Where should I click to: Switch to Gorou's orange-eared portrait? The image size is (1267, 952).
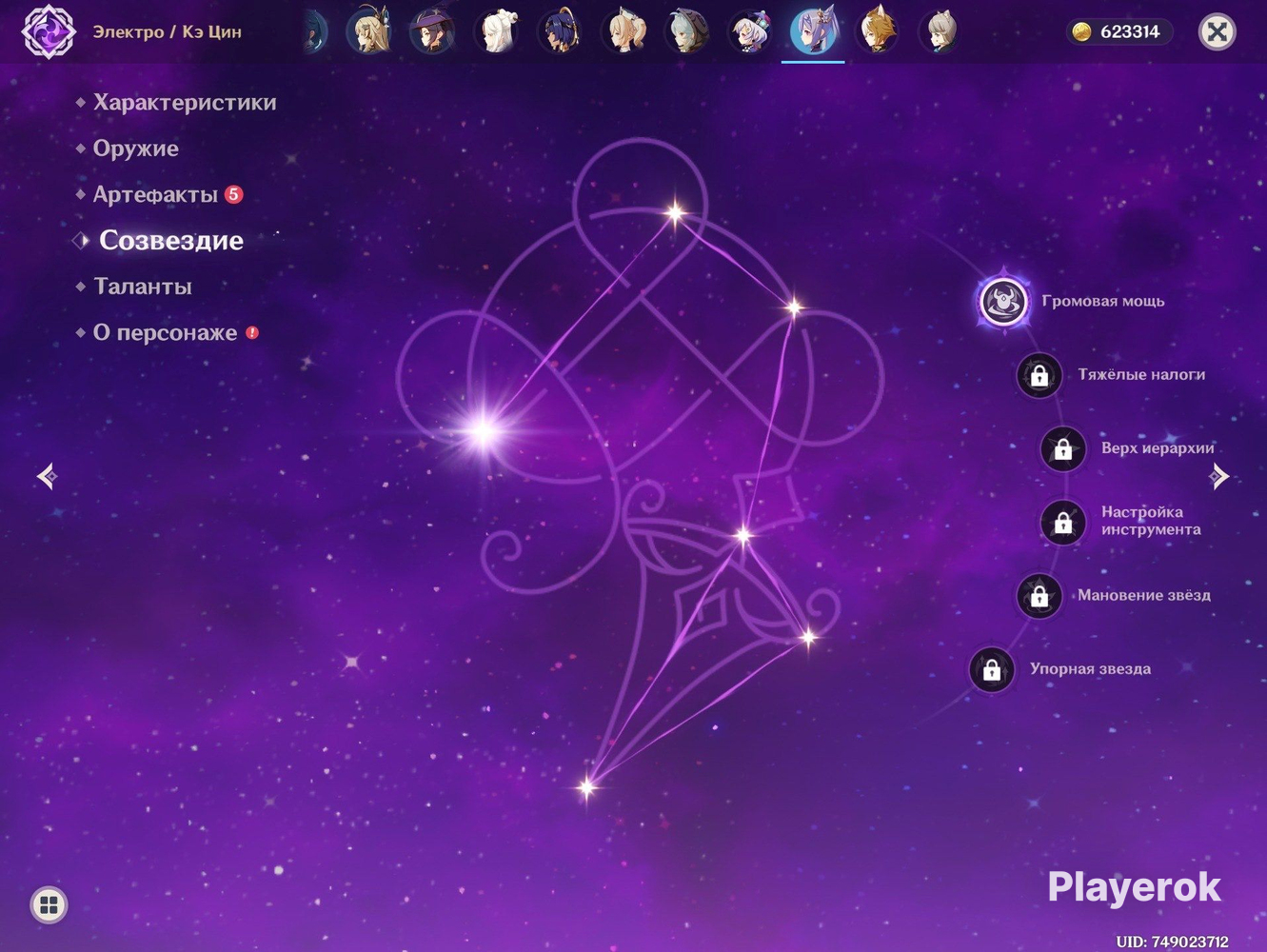(877, 31)
